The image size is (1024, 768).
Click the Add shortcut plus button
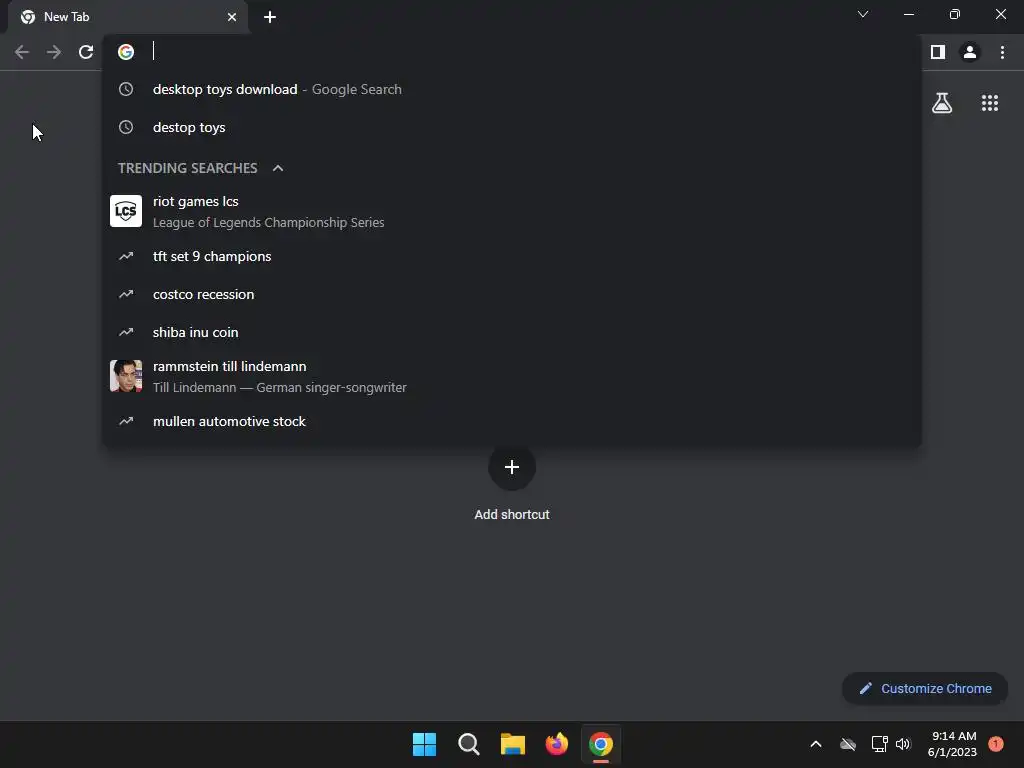point(512,467)
